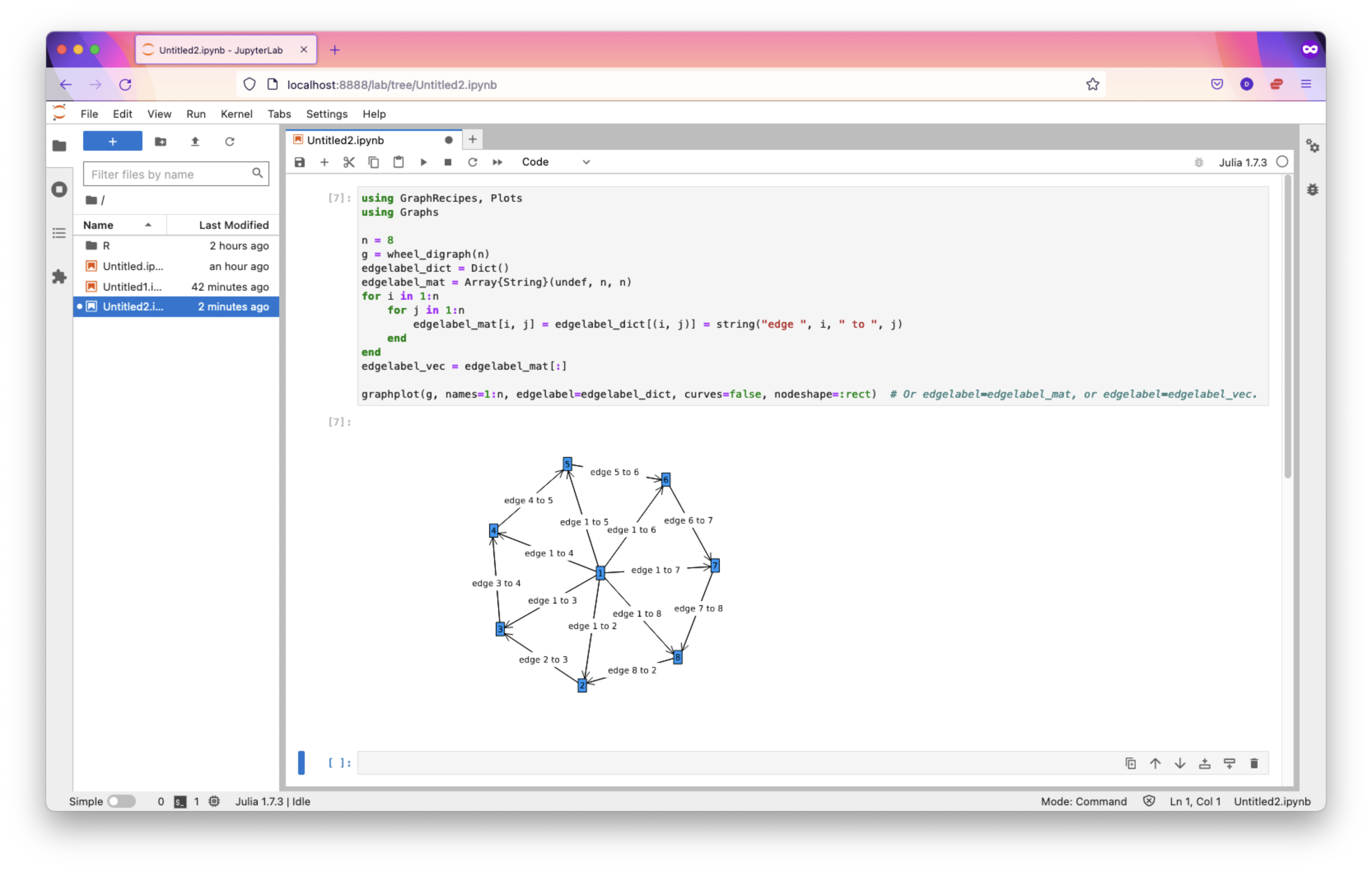Click the notebook vertical scrollbar

1287,327
